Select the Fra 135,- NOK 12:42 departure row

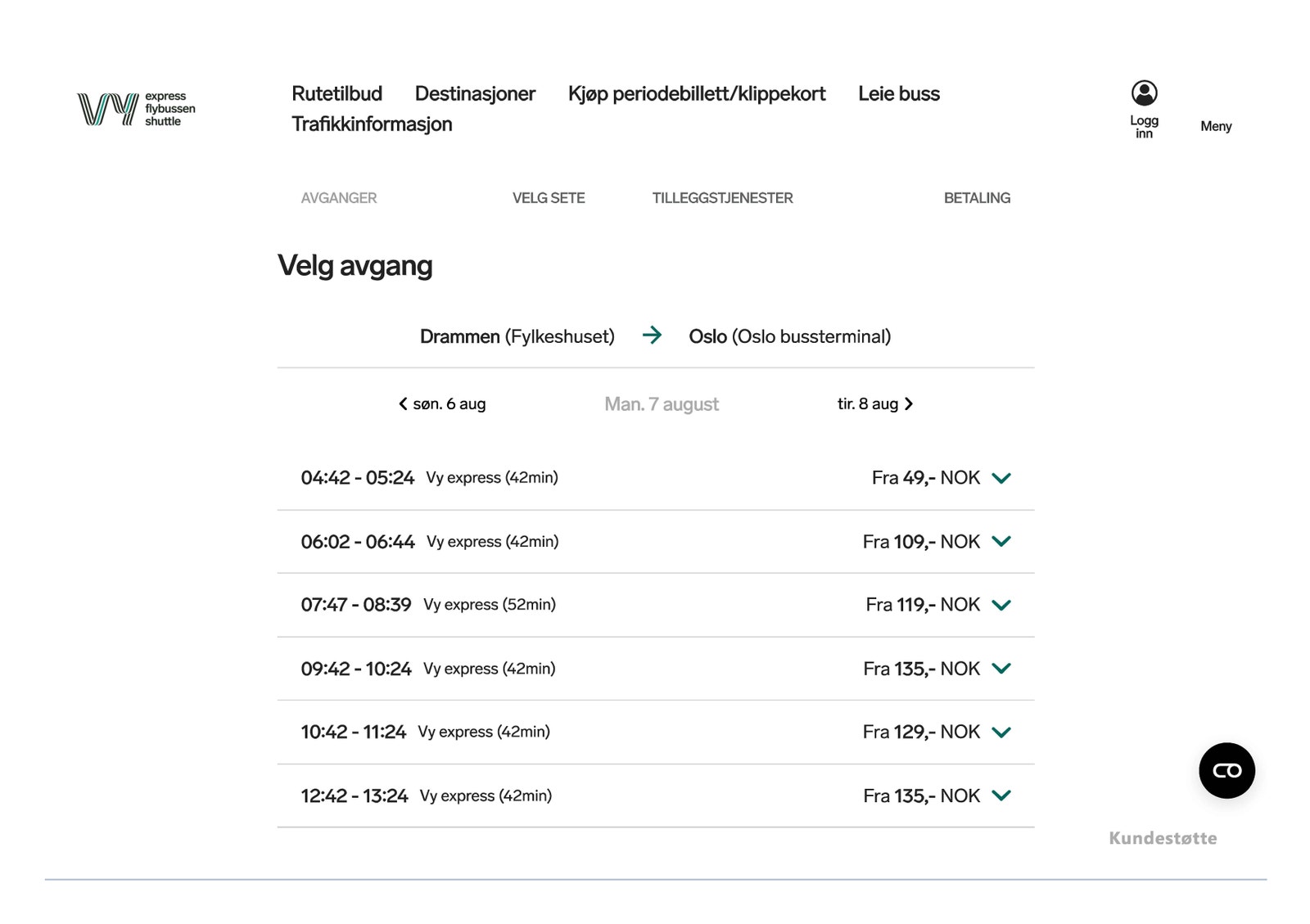pyautogui.click(x=920, y=796)
